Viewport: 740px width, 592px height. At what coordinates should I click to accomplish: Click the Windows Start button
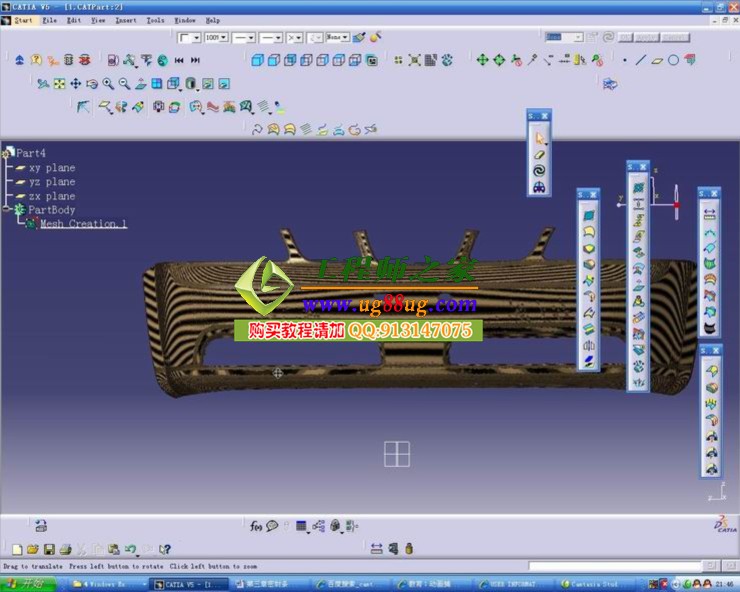[28, 584]
